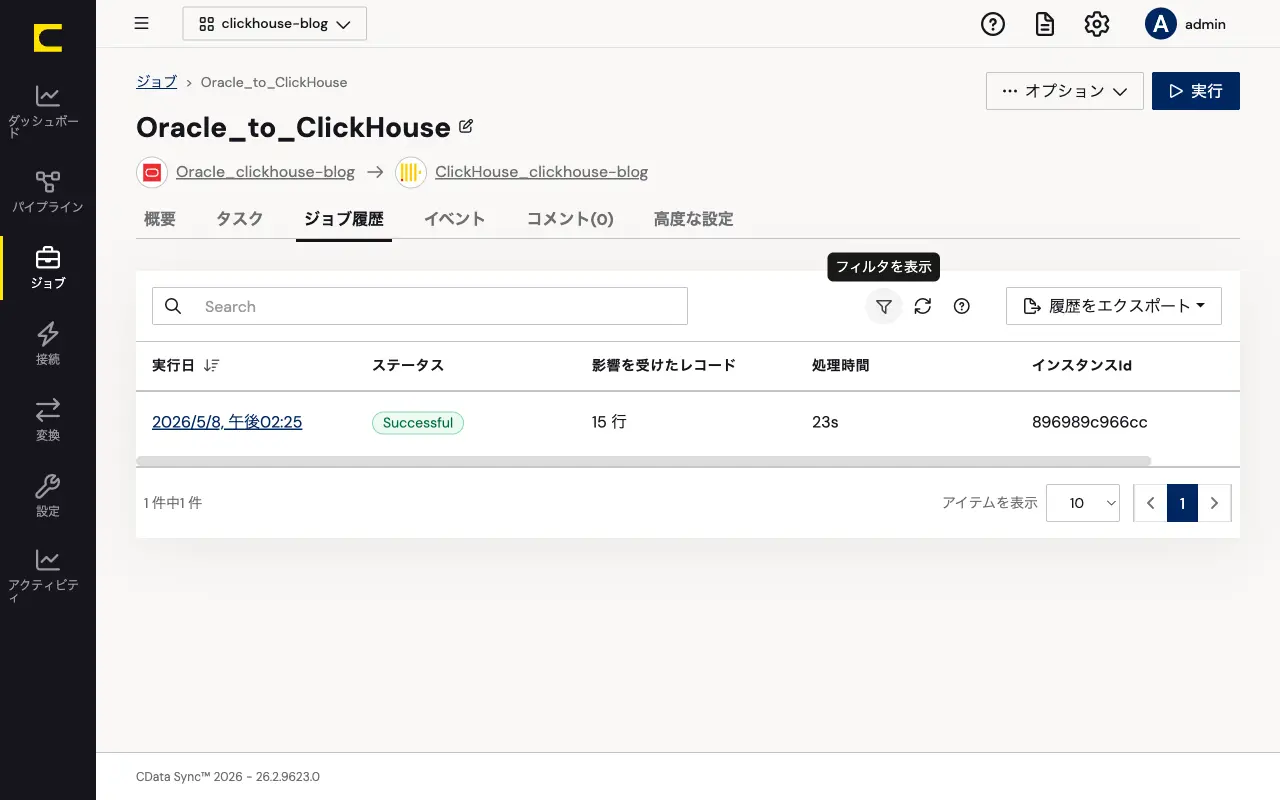Run the job with 実行 button
Viewport: 1280px width, 800px height.
(1196, 91)
